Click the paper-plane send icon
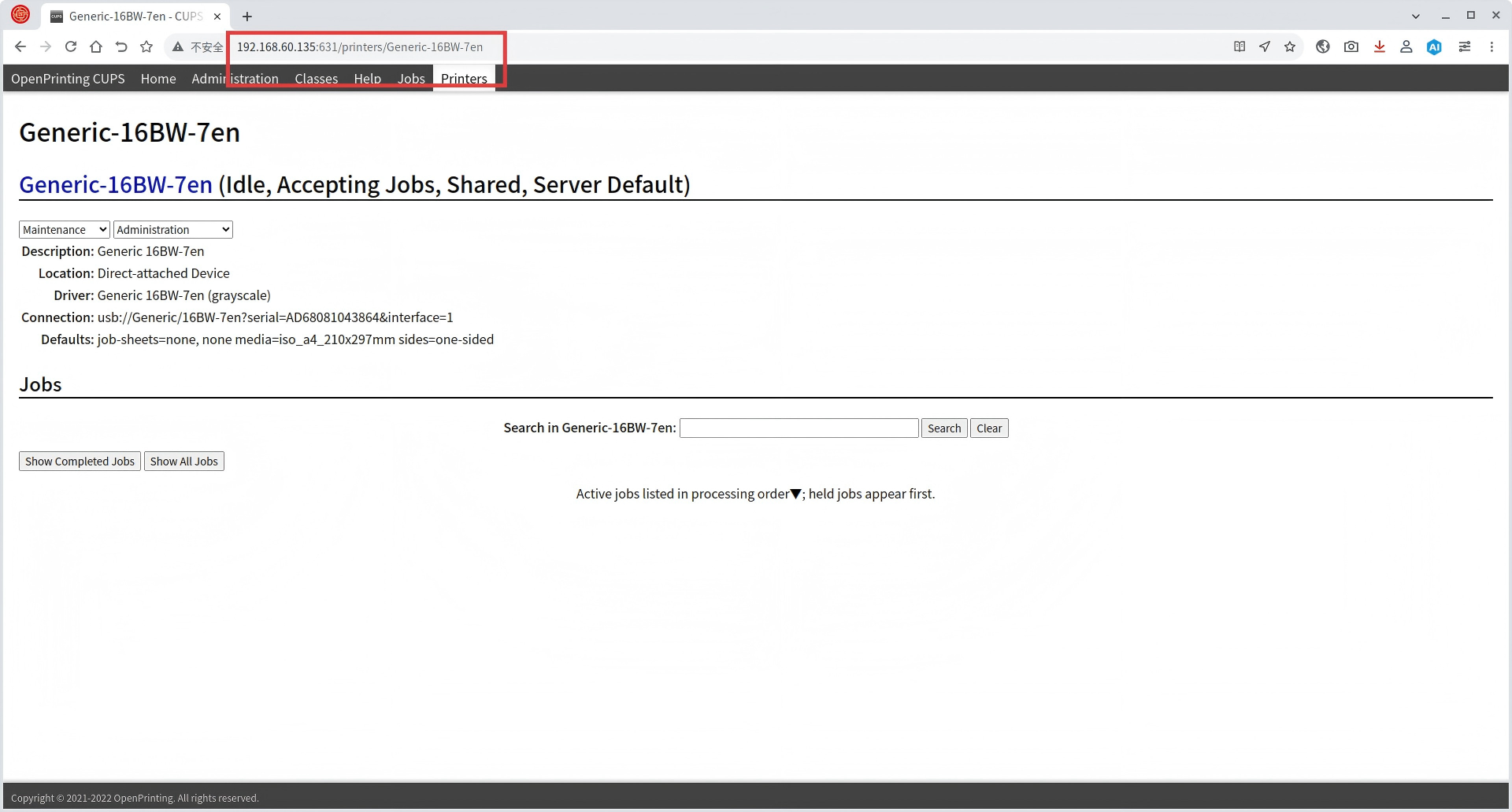 pyautogui.click(x=1265, y=46)
